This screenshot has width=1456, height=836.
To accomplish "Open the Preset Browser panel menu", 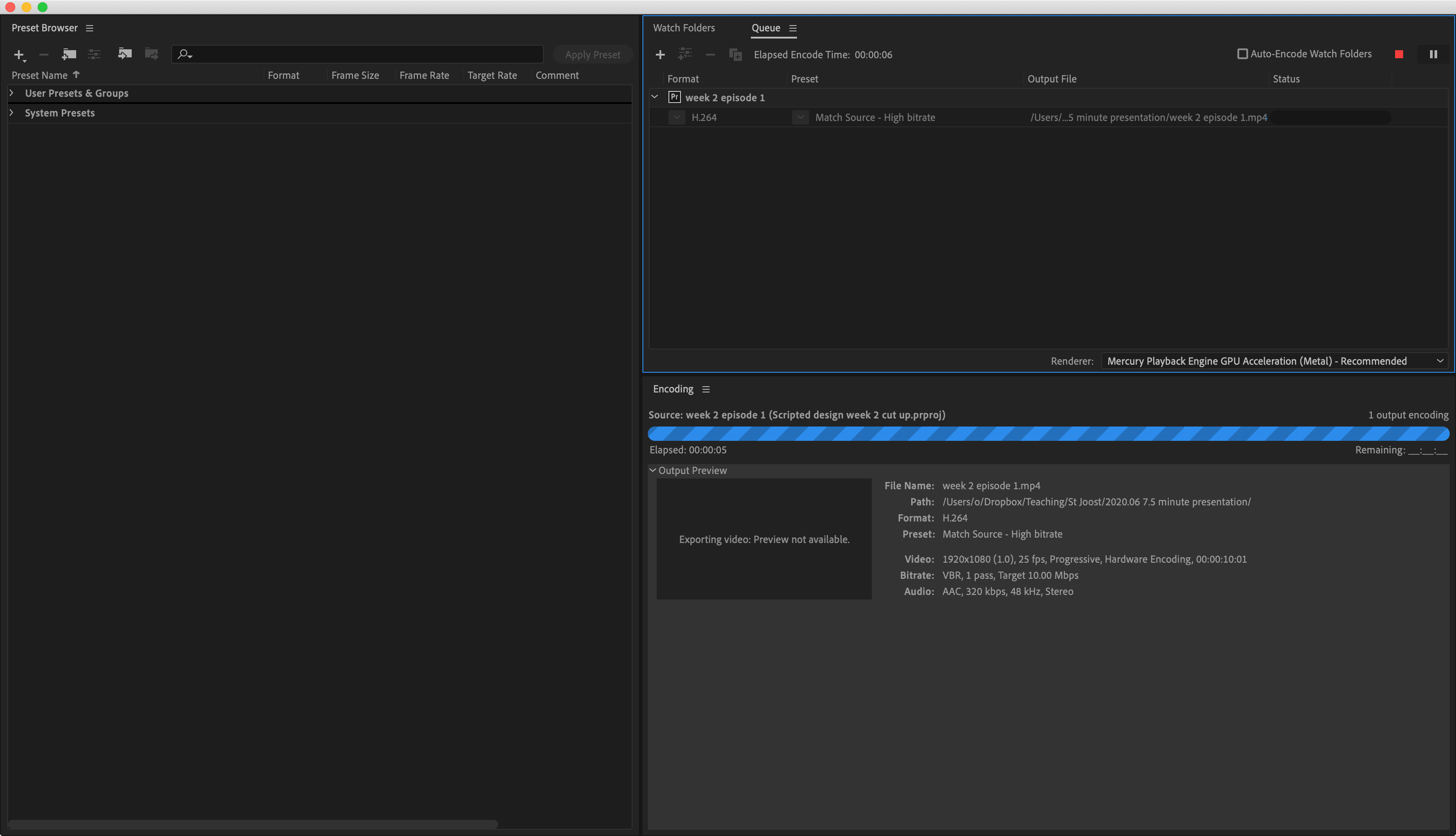I will click(90, 28).
